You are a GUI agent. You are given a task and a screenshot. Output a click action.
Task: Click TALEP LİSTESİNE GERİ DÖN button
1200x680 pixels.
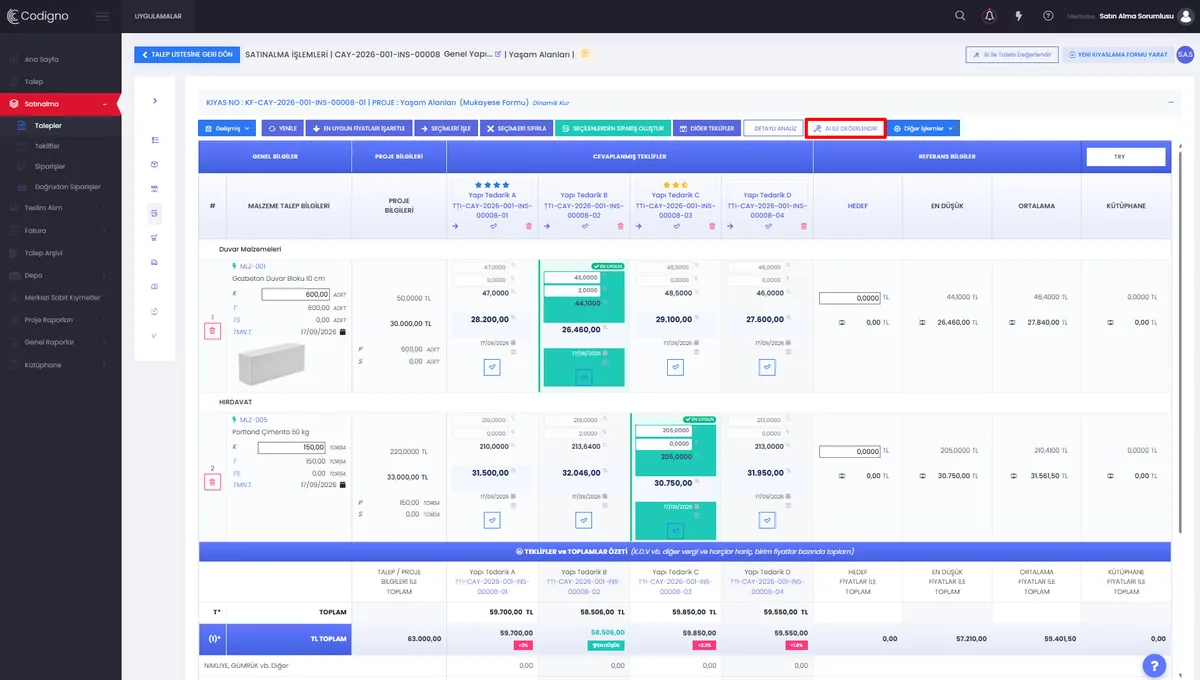point(187,54)
